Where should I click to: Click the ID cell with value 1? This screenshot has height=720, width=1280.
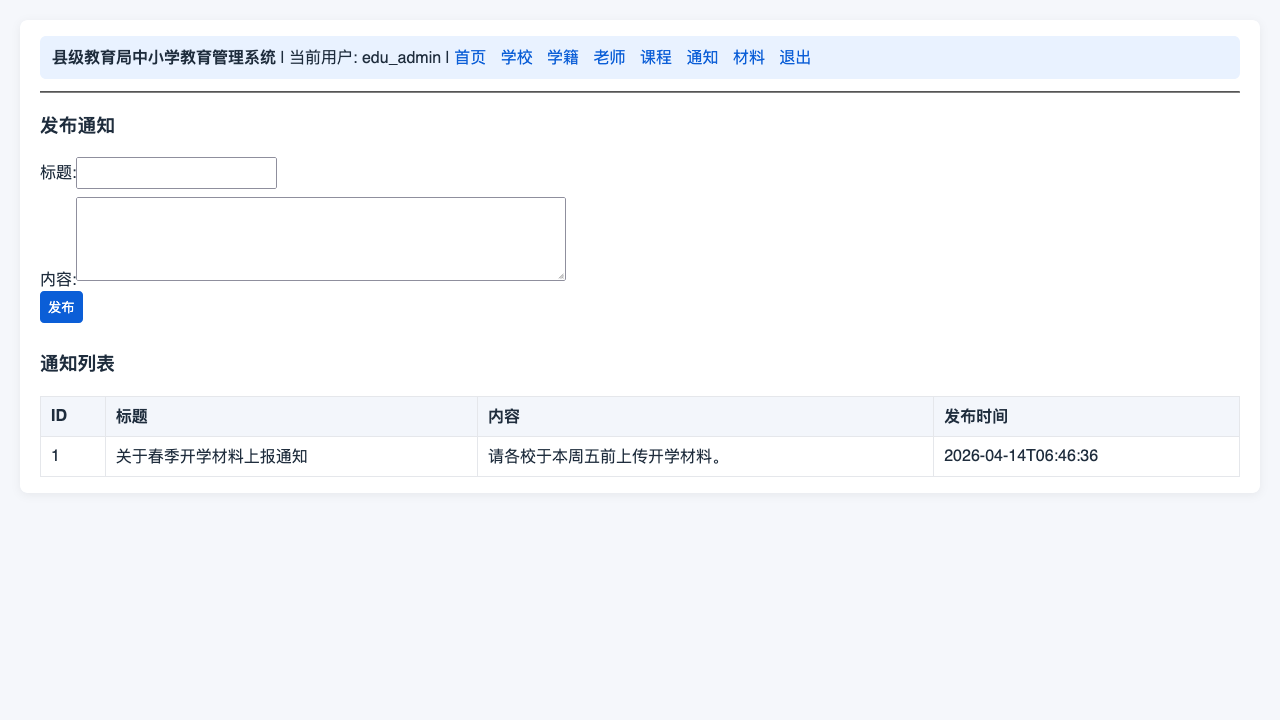pyautogui.click(x=73, y=457)
